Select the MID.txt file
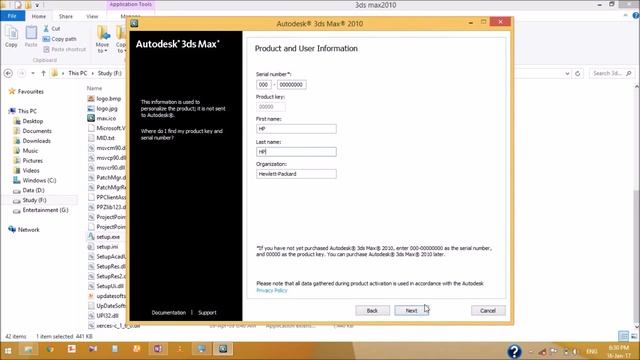This screenshot has width=640, height=360. pos(105,138)
